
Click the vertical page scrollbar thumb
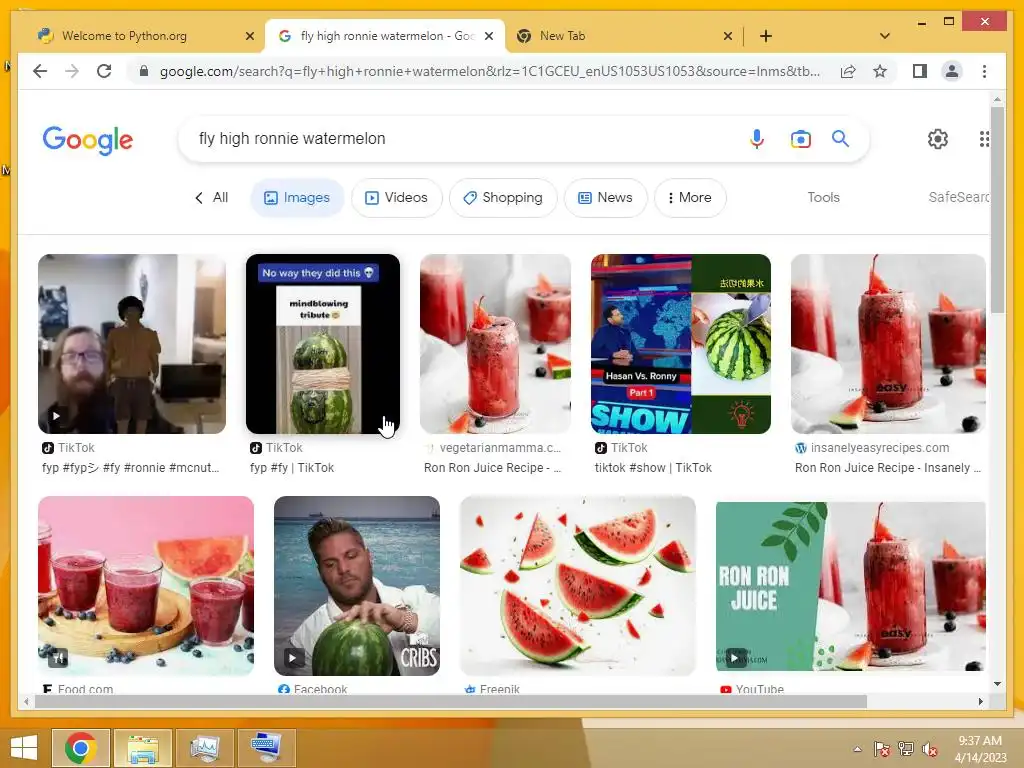997,210
